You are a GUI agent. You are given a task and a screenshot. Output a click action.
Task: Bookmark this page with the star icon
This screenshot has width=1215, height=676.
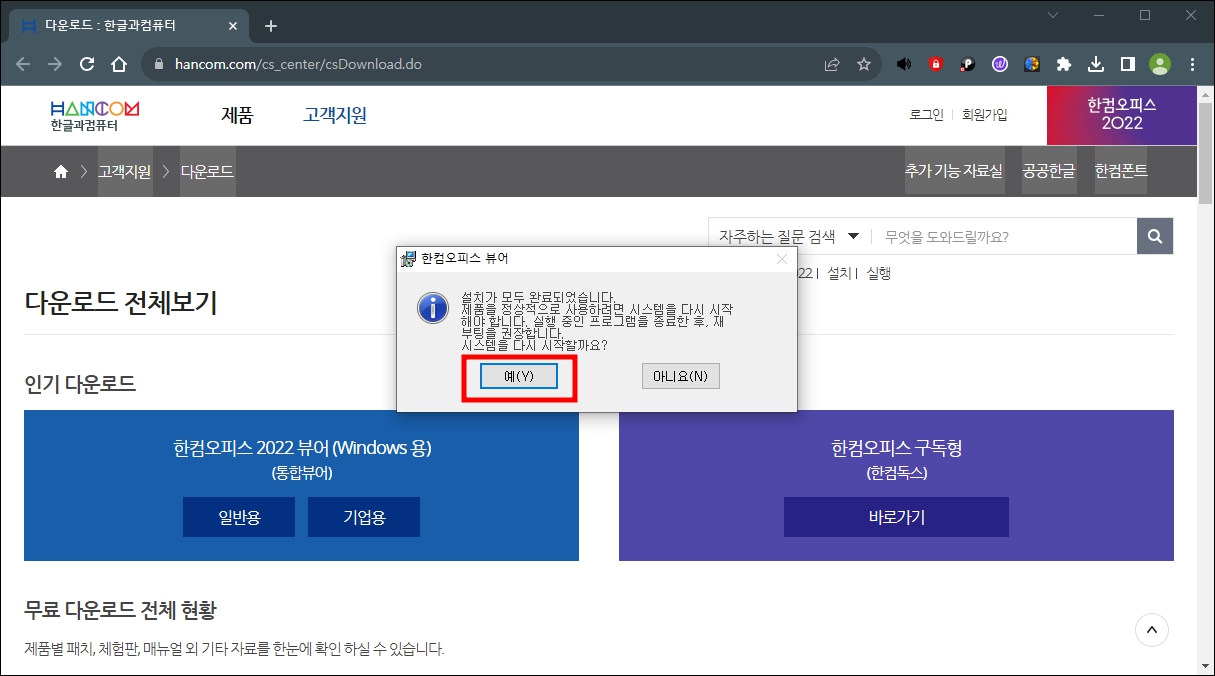click(864, 64)
